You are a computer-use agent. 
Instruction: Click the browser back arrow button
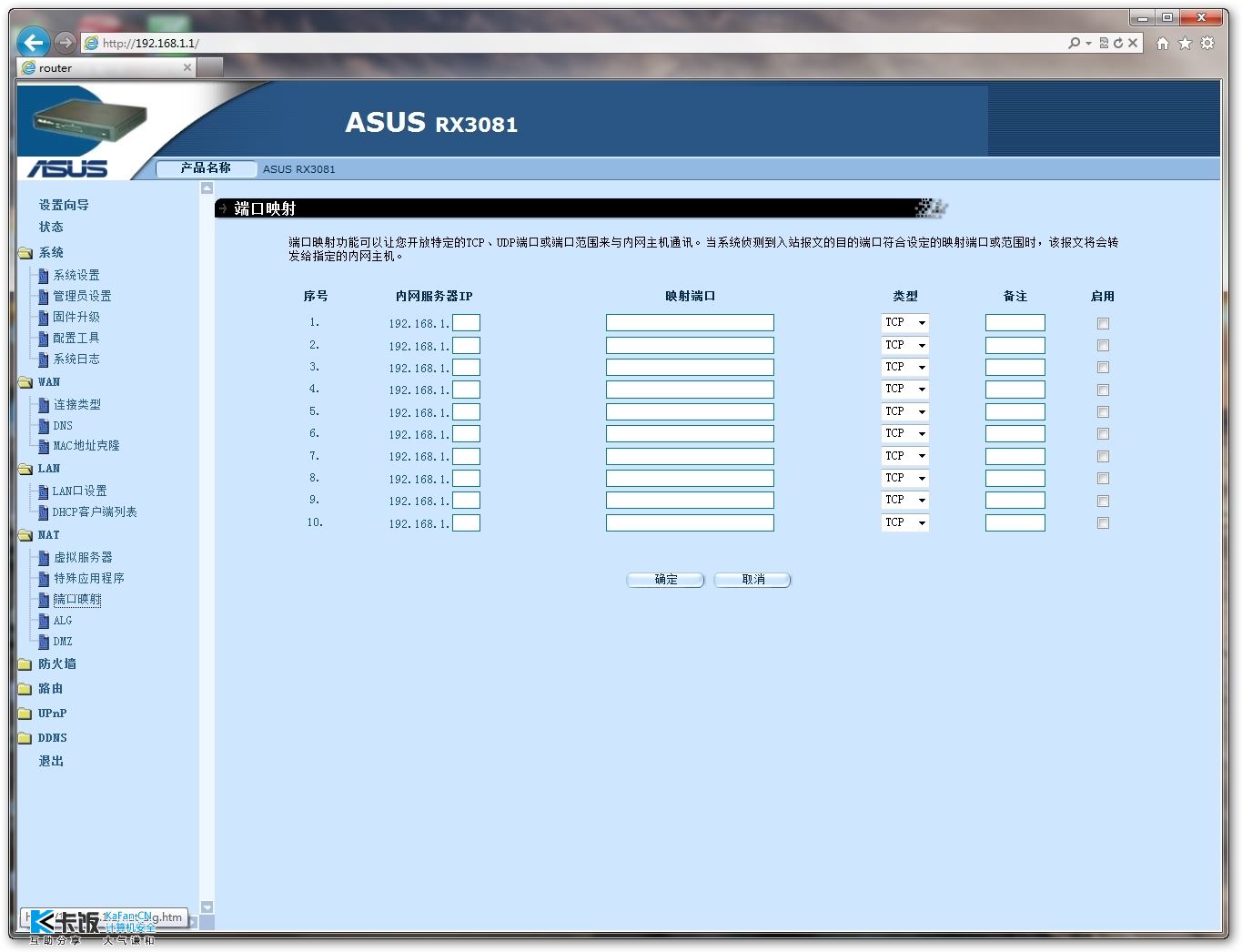[33, 42]
